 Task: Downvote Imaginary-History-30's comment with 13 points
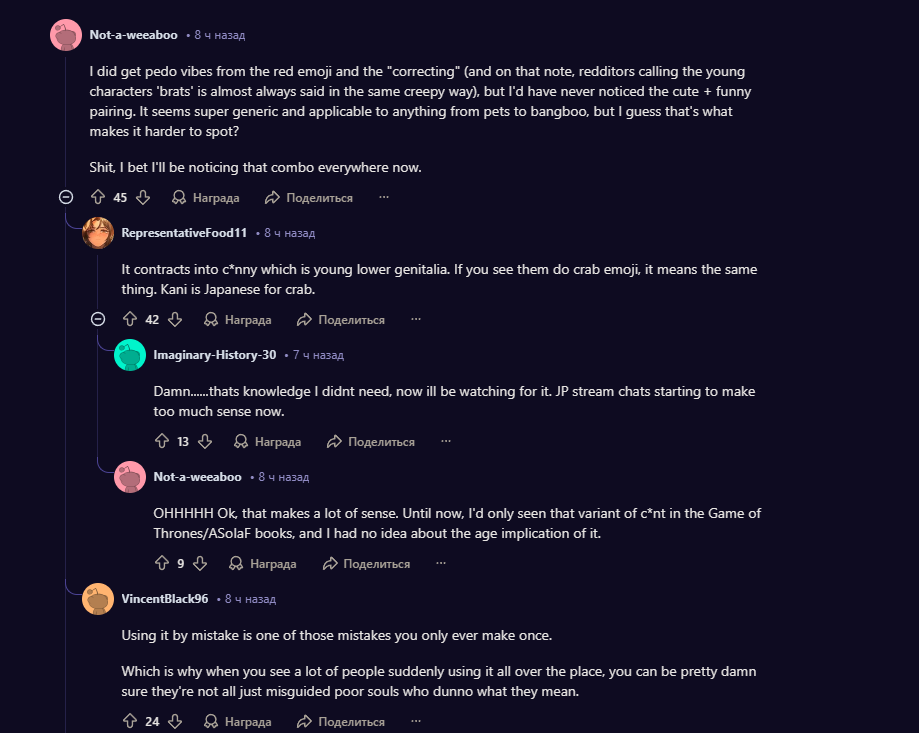pyautogui.click(x=205, y=441)
